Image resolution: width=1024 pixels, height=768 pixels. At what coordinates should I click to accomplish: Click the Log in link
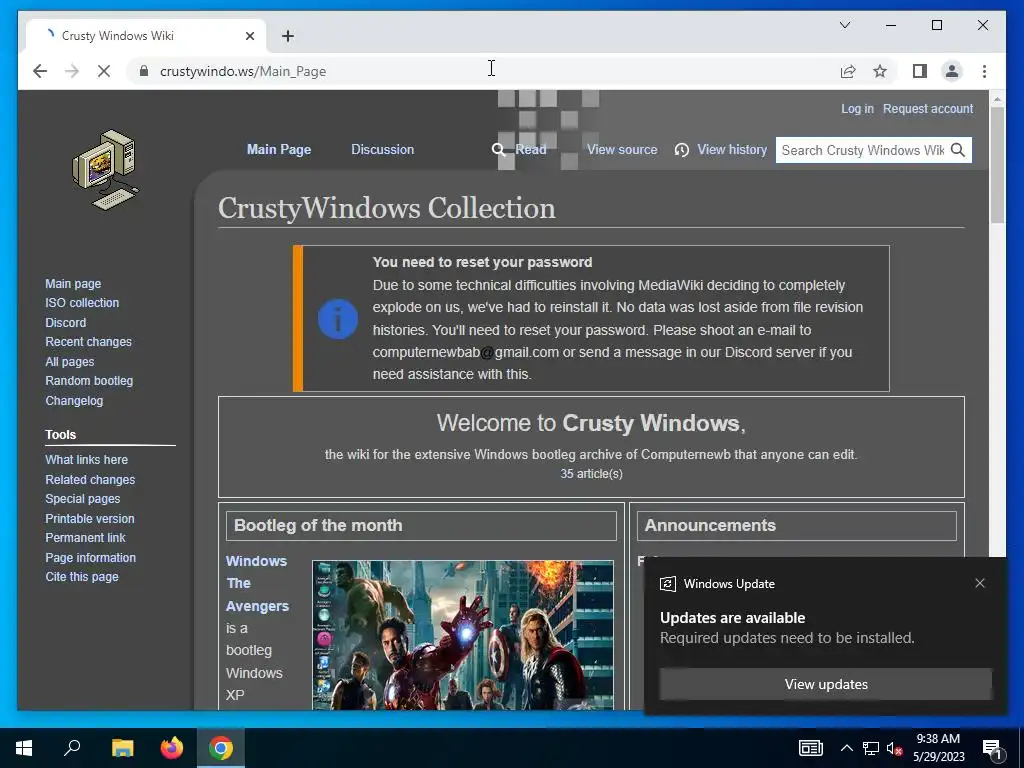[857, 108]
